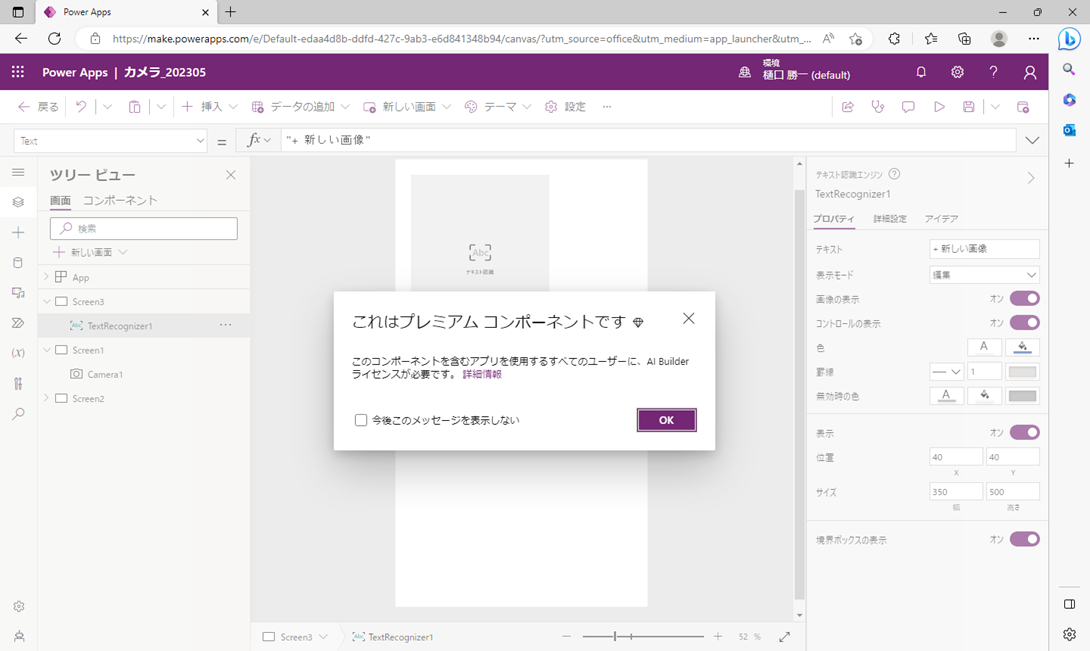Toggle the コントロールの表示 switch
This screenshot has height=651, width=1090.
pos(1025,323)
